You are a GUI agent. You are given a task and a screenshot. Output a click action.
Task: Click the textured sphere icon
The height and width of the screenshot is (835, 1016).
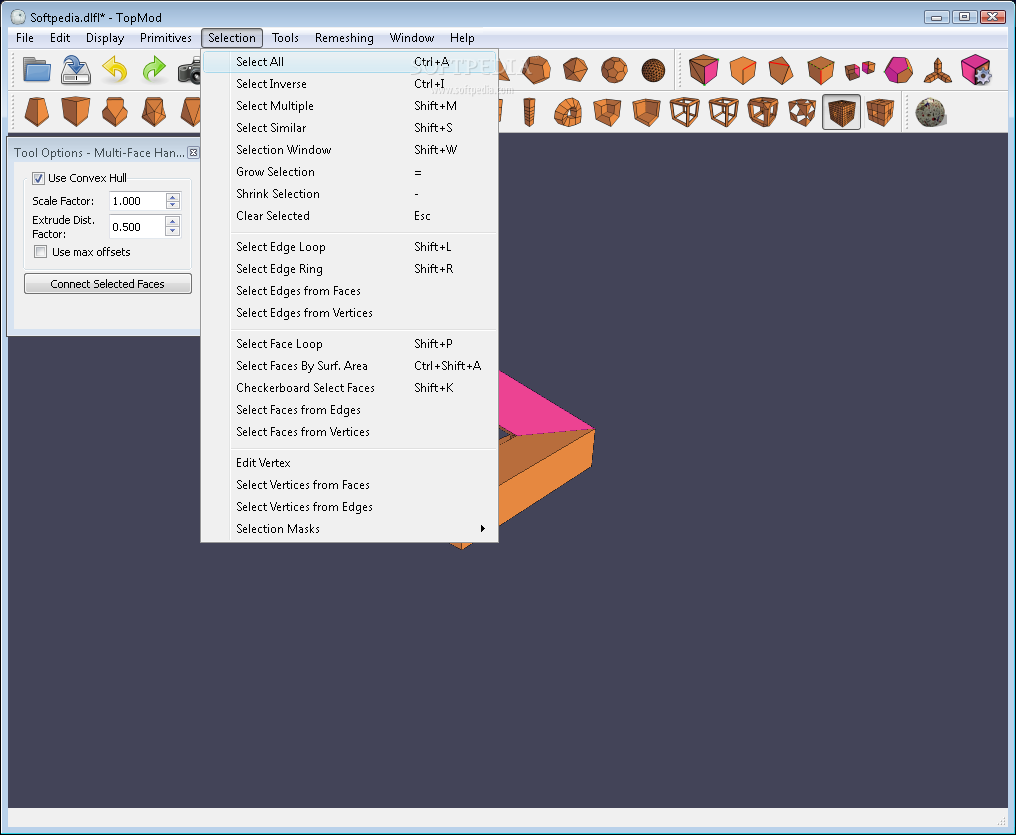pos(931,113)
